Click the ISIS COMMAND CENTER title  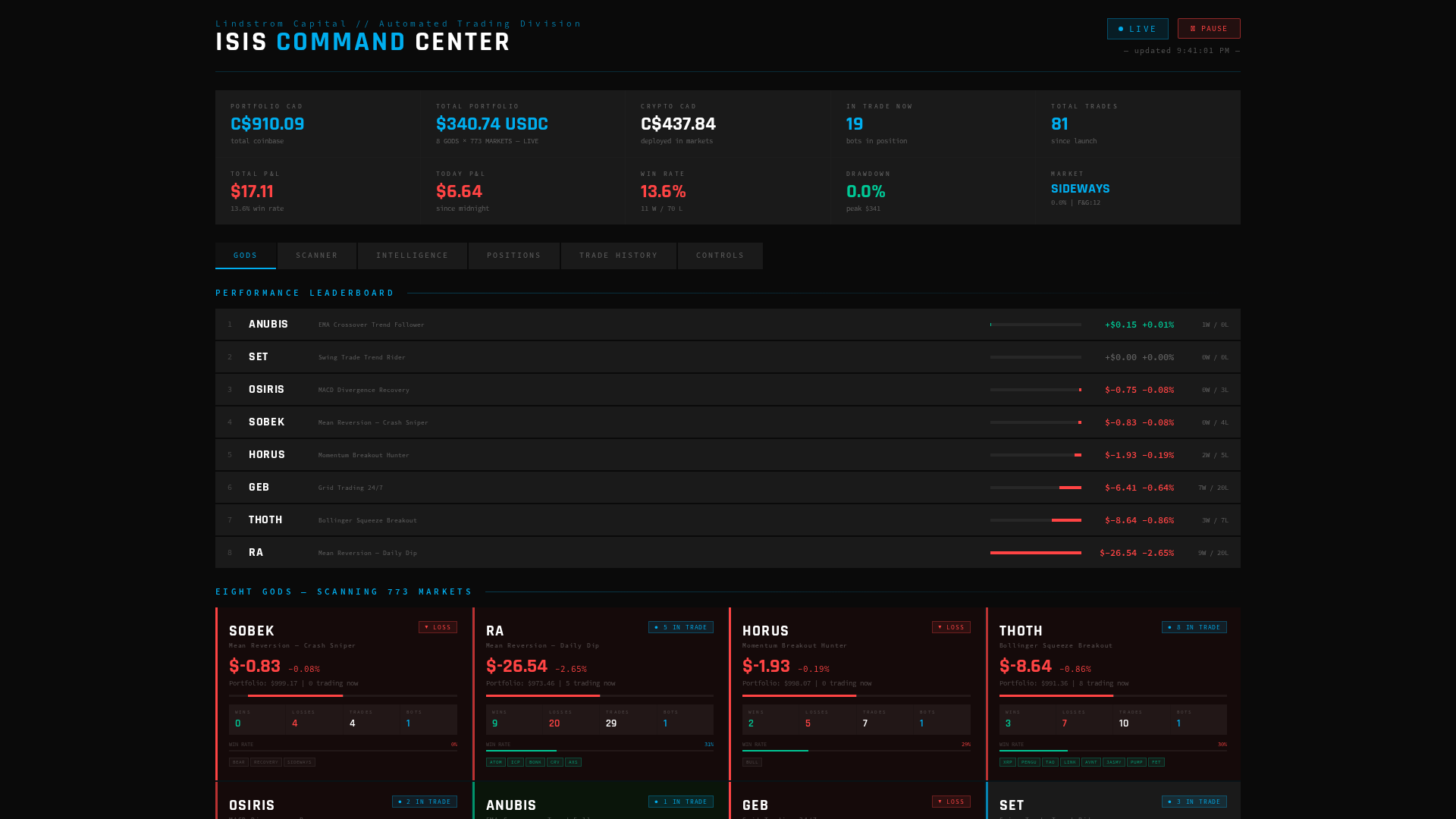tap(363, 42)
